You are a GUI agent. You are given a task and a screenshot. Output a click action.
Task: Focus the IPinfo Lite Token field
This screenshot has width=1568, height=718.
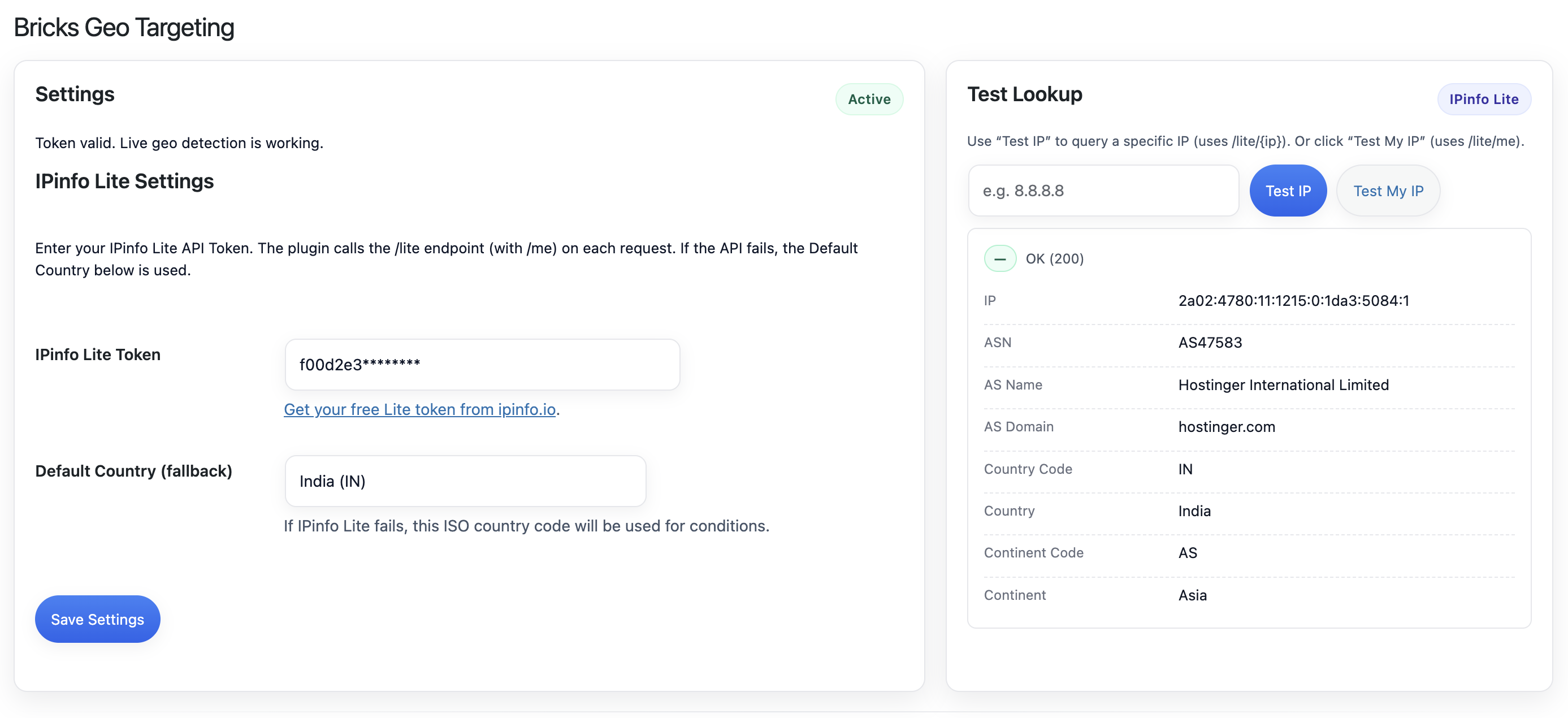[482, 364]
